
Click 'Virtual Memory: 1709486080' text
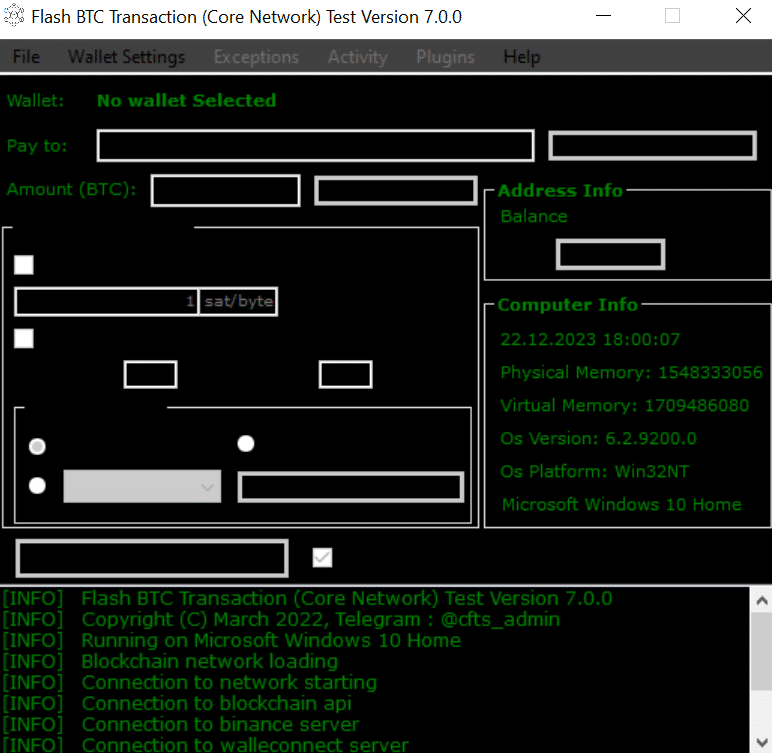point(624,405)
